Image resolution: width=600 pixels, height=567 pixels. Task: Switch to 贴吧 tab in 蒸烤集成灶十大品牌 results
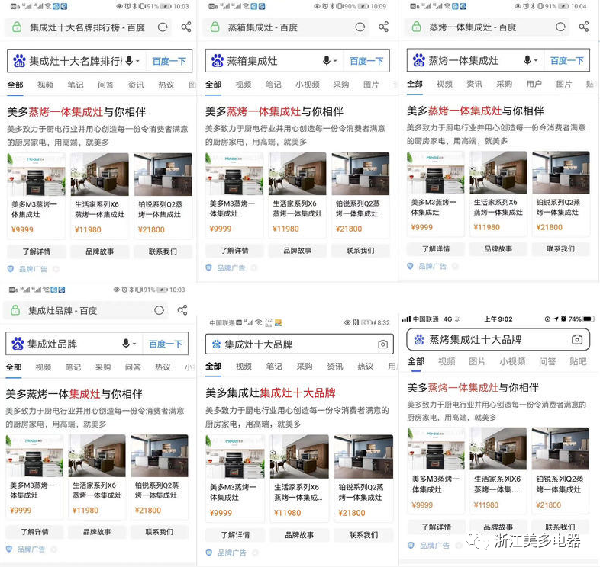[577, 361]
